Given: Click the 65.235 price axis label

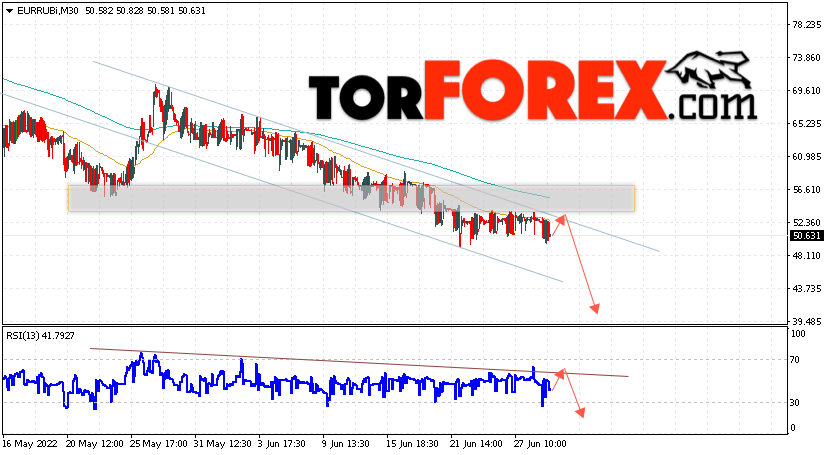Looking at the screenshot, I should (806, 124).
